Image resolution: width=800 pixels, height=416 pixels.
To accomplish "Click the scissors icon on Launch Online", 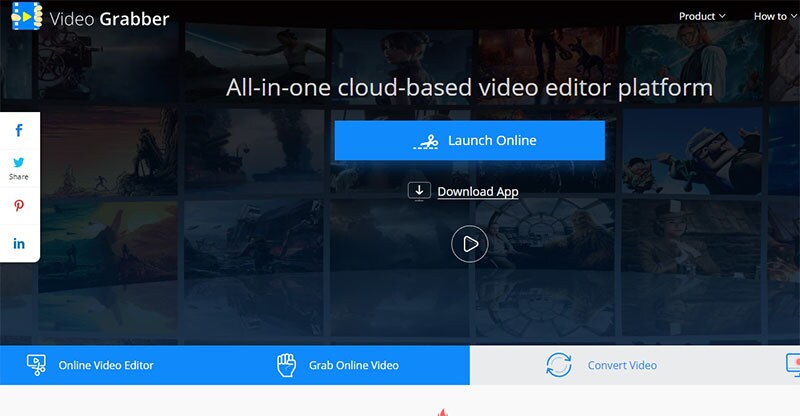I will (426, 141).
